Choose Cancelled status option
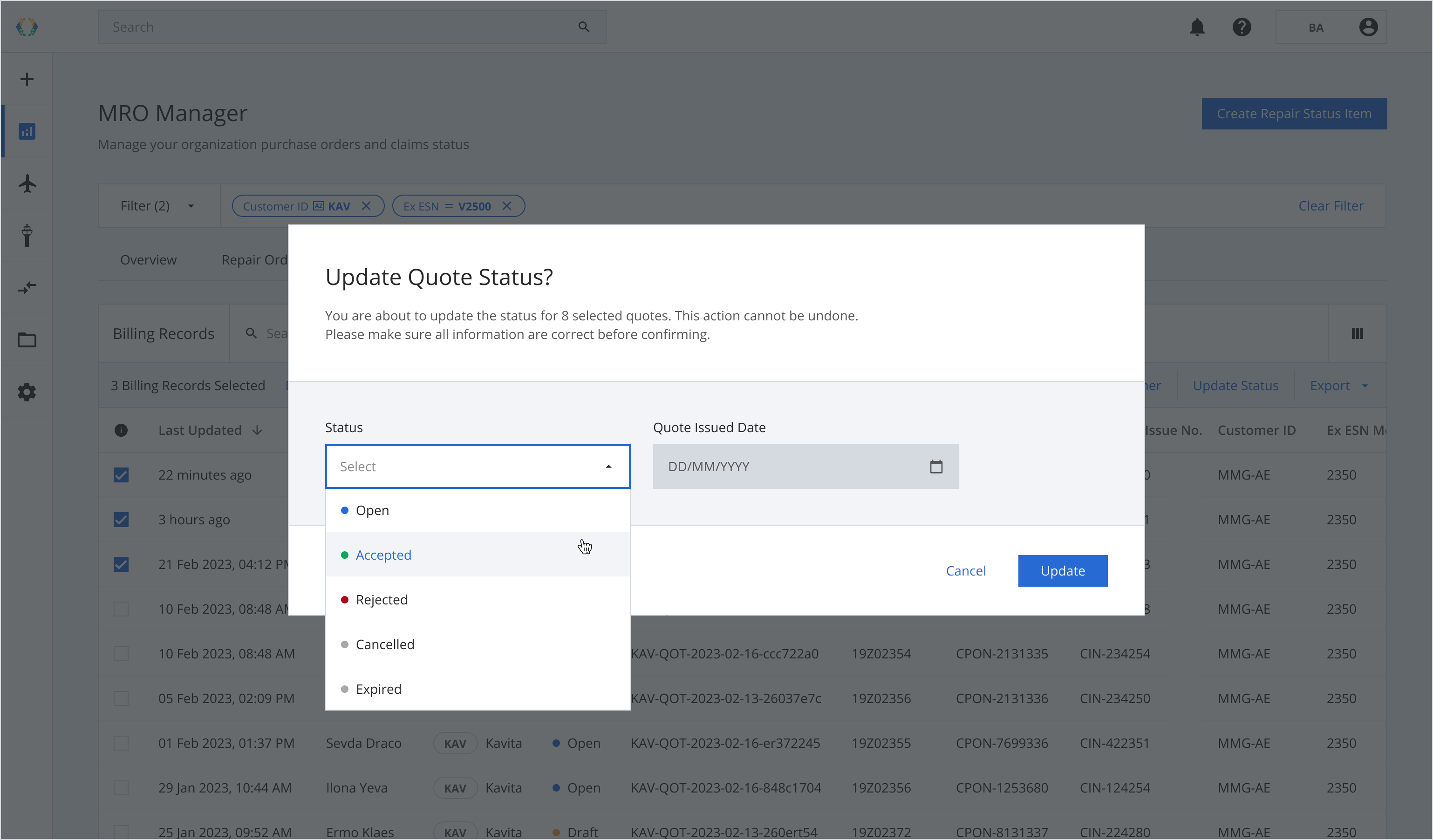Viewport: 1433px width, 840px height. tap(478, 644)
